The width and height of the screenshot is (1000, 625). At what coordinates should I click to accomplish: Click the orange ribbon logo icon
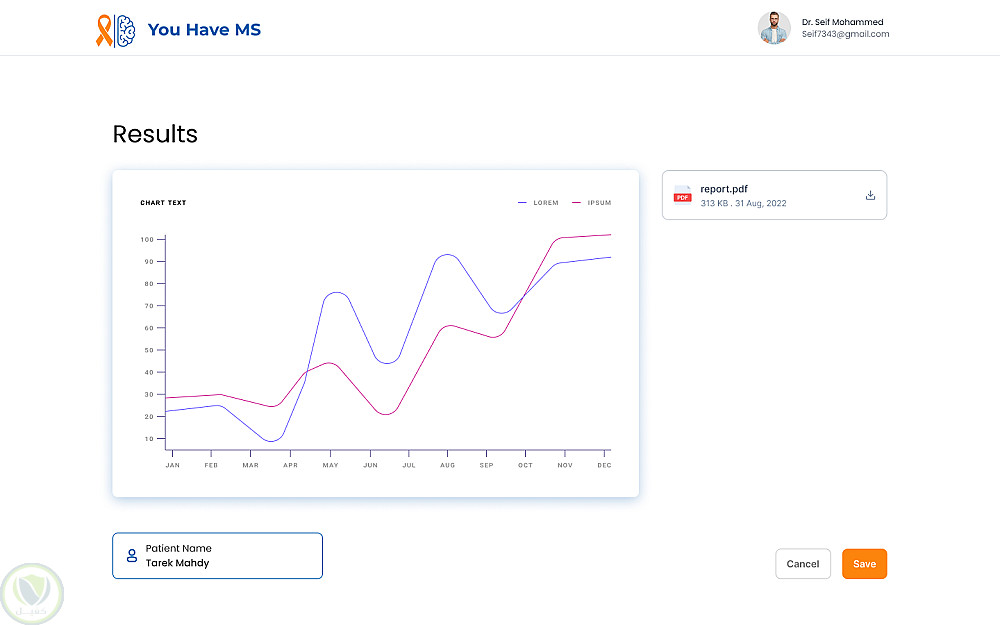[x=103, y=30]
